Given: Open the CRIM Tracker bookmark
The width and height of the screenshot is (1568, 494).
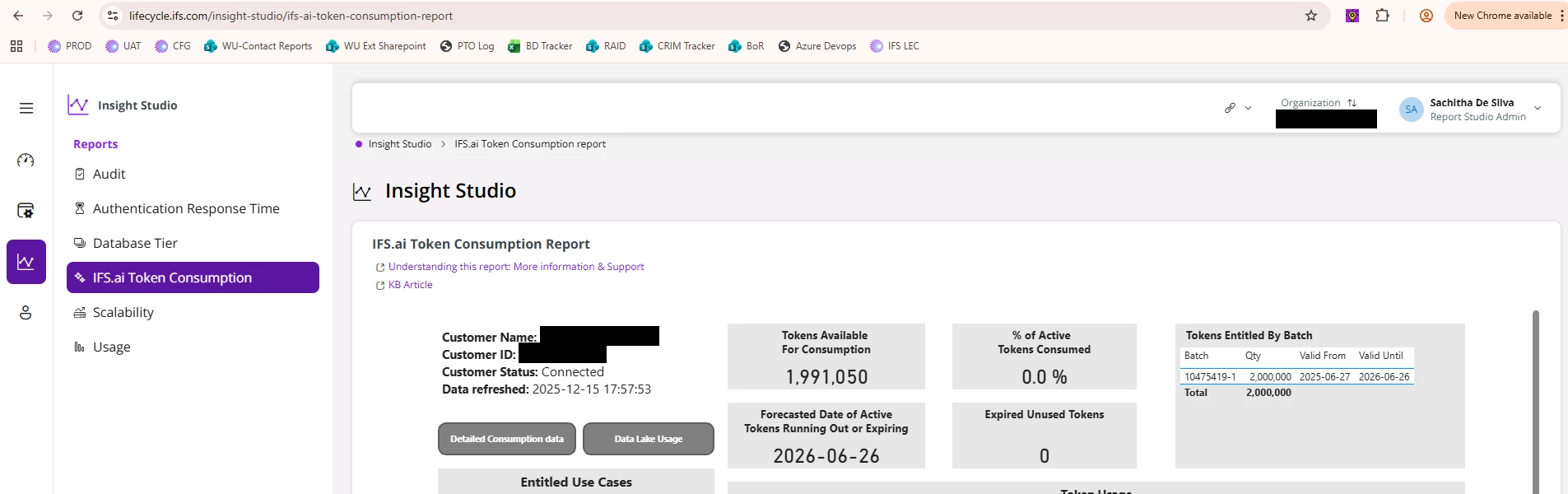Looking at the screenshot, I should tap(677, 46).
